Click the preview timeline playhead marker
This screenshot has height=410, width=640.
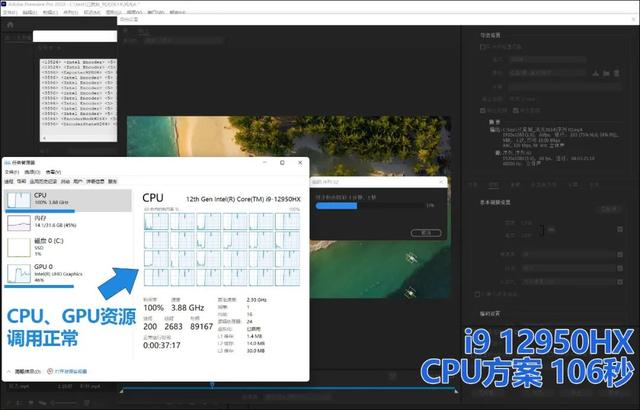pos(212,384)
